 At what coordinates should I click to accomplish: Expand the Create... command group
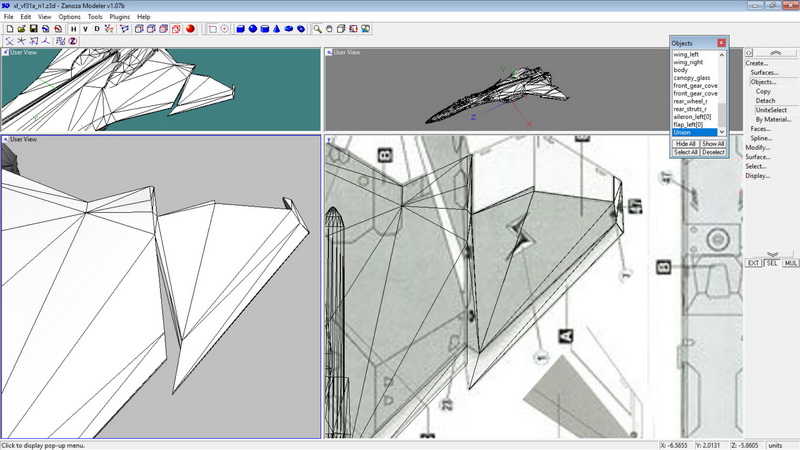pyautogui.click(x=757, y=63)
